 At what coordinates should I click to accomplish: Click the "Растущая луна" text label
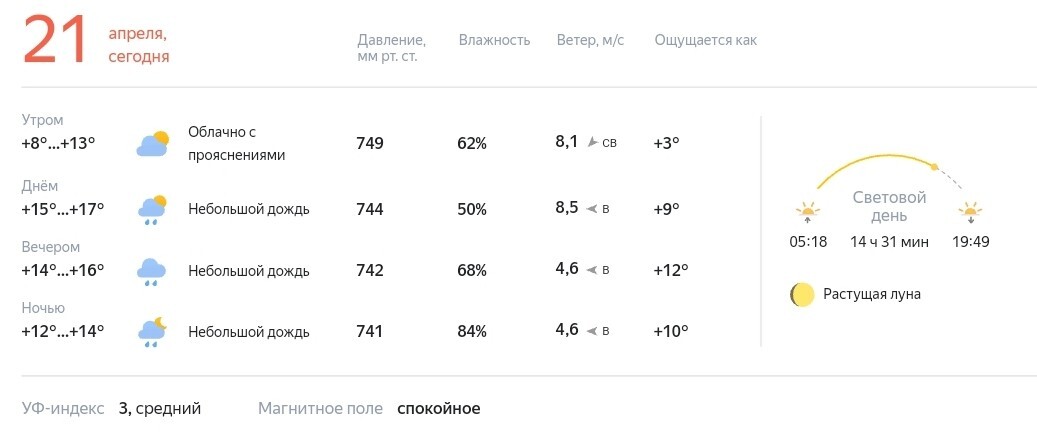872,294
